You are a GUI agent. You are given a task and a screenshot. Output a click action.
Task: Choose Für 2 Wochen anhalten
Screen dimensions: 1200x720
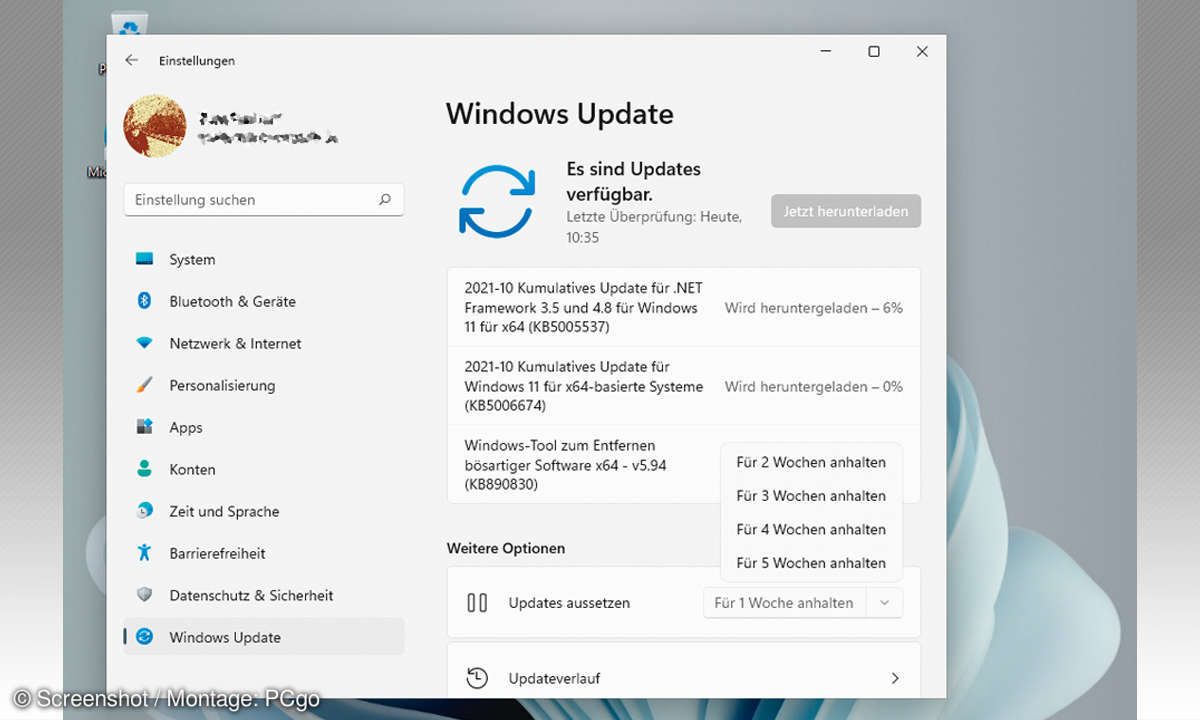click(811, 462)
